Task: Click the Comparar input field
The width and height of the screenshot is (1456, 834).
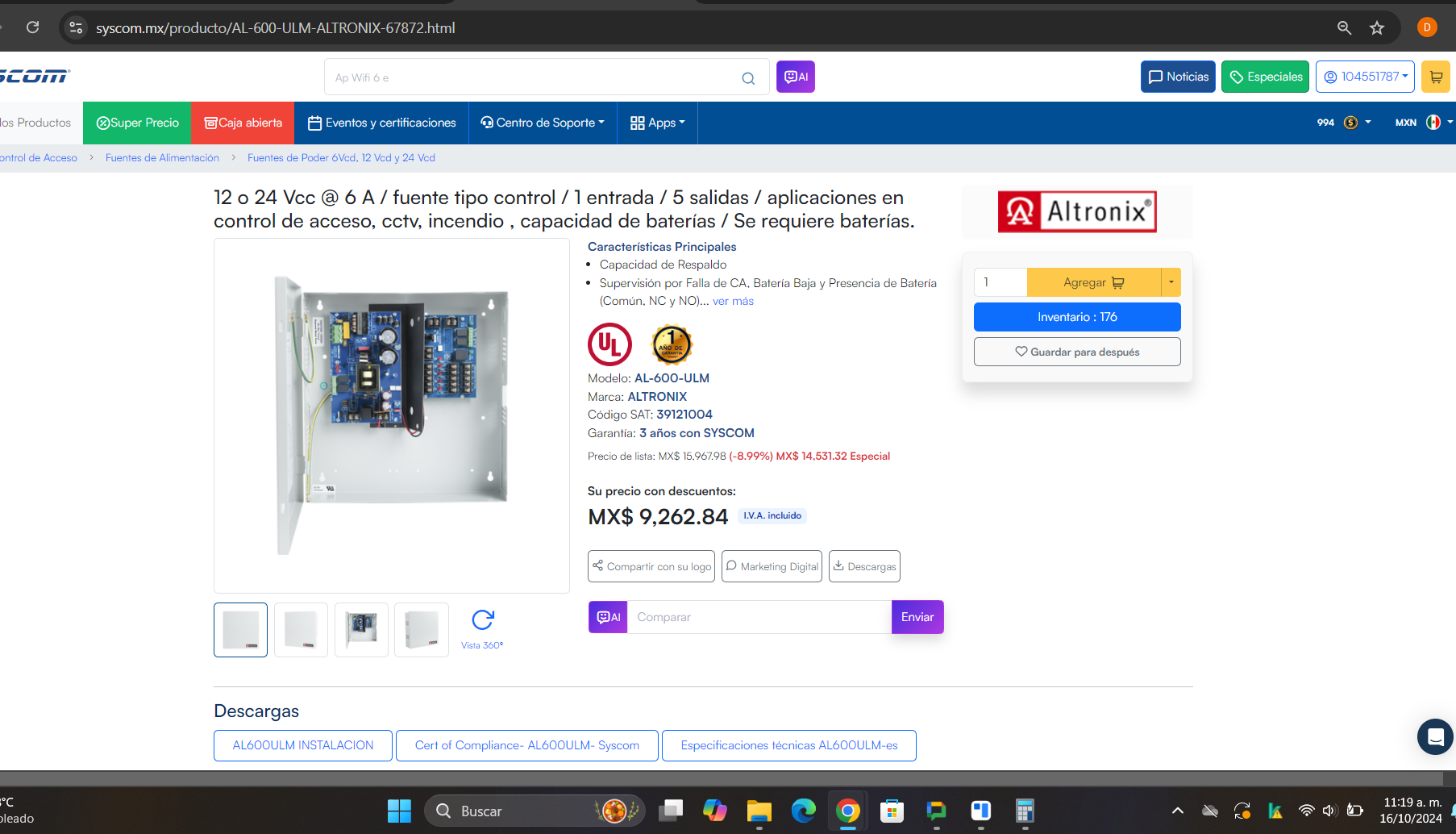Action: pos(759,617)
